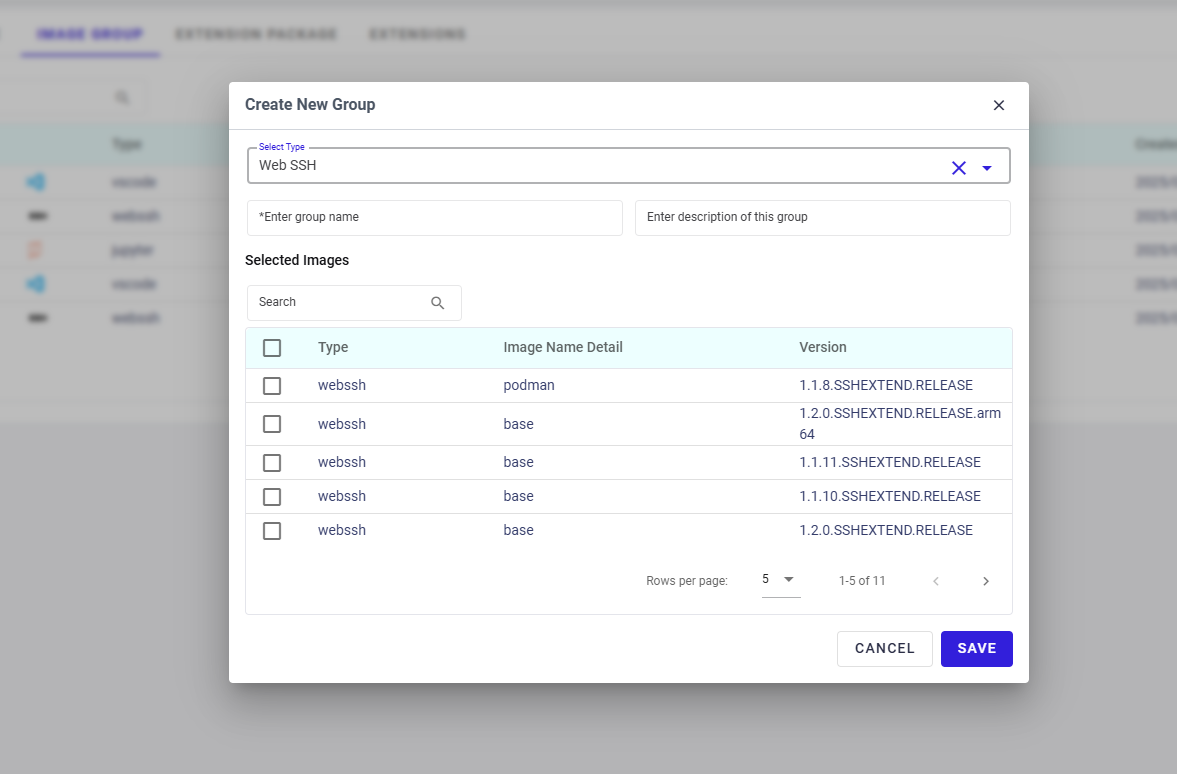Image resolution: width=1177 pixels, height=774 pixels.
Task: Switch to Extensions tab in background
Action: pos(417,35)
